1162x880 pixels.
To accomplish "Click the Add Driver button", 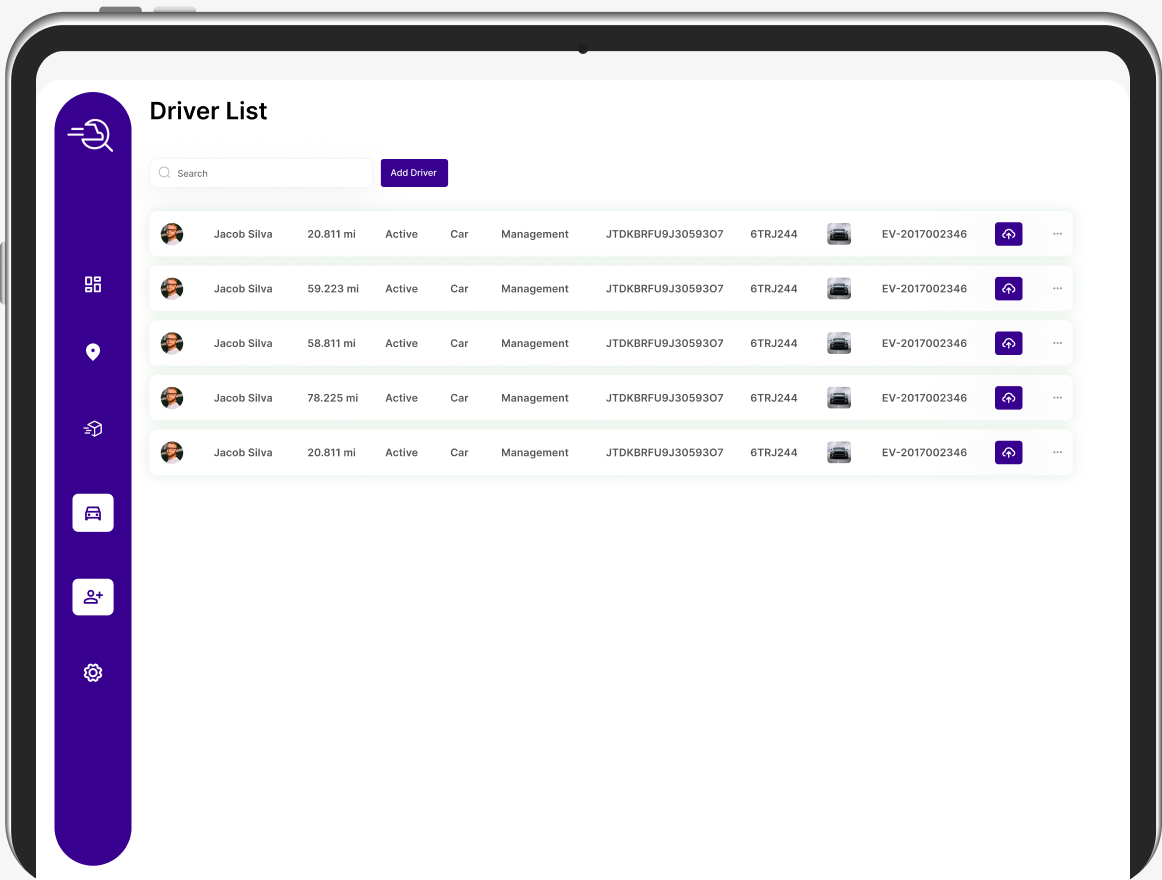I will point(414,173).
